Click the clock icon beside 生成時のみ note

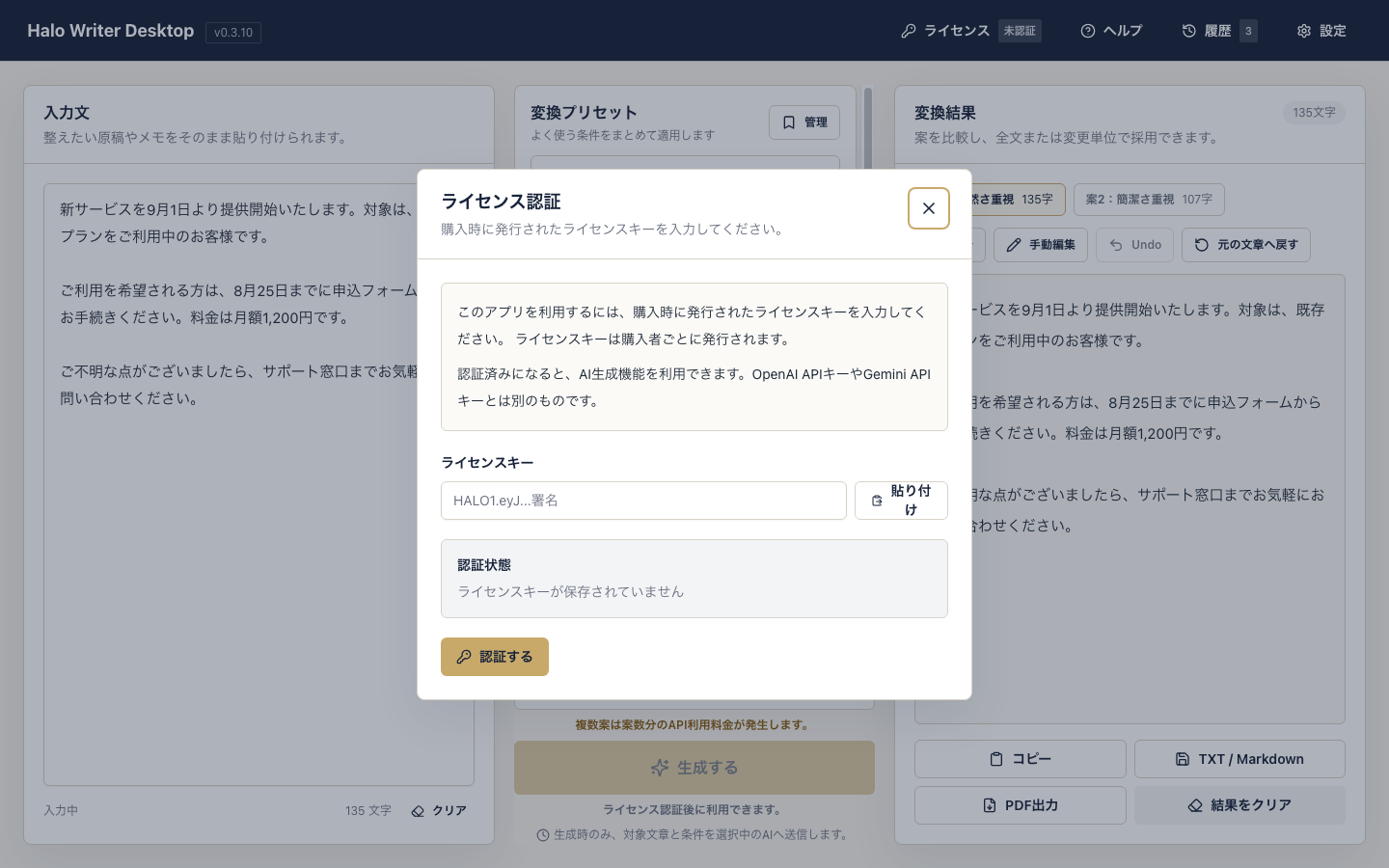click(x=543, y=835)
